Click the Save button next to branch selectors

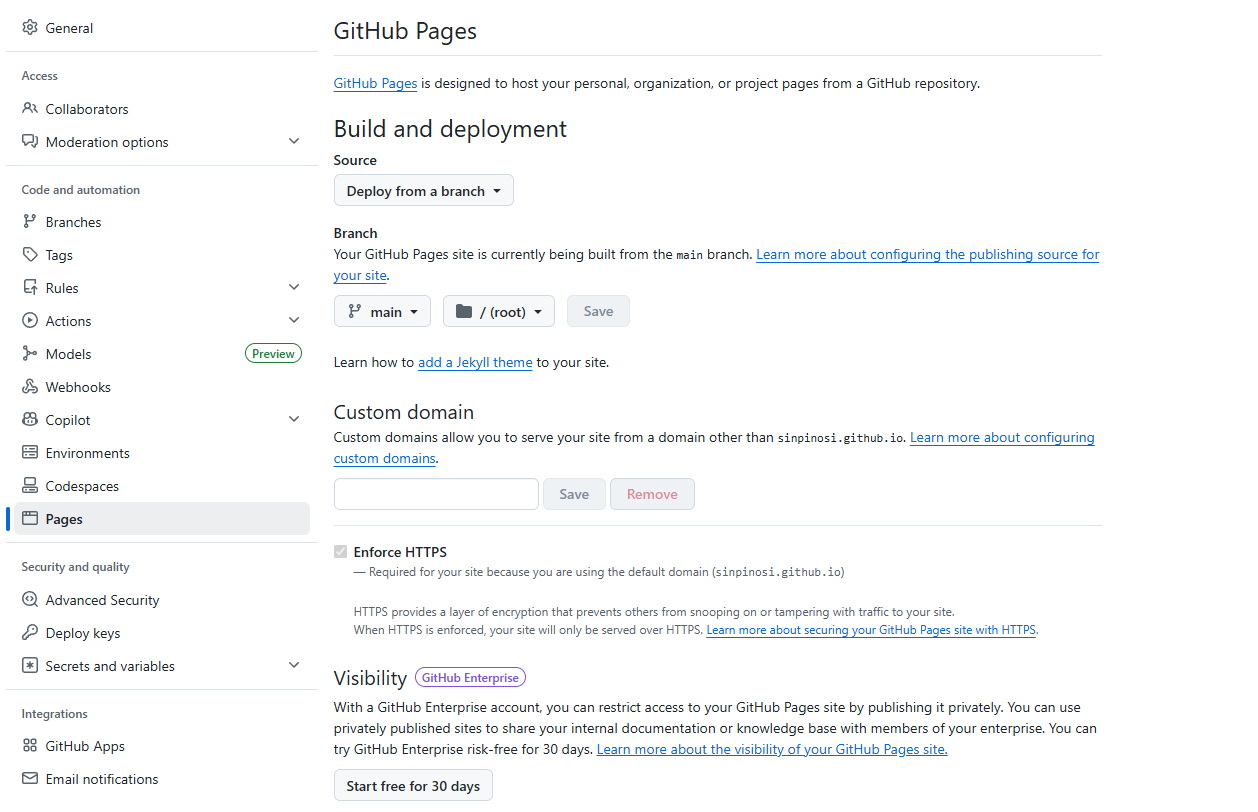598,311
